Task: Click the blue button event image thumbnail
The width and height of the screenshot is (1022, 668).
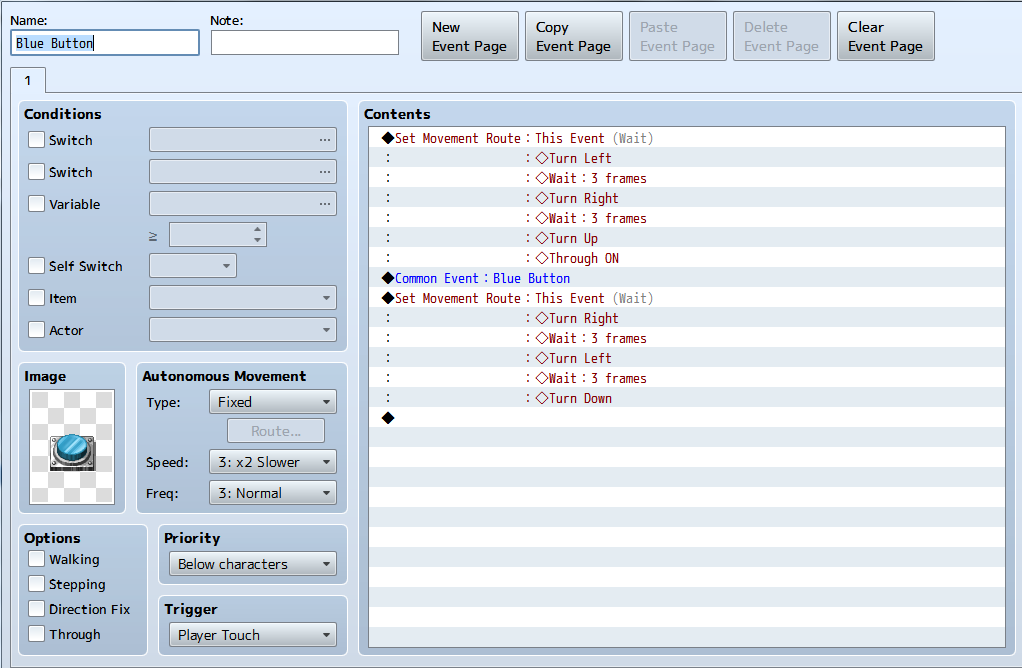Action: pyautogui.click(x=72, y=446)
